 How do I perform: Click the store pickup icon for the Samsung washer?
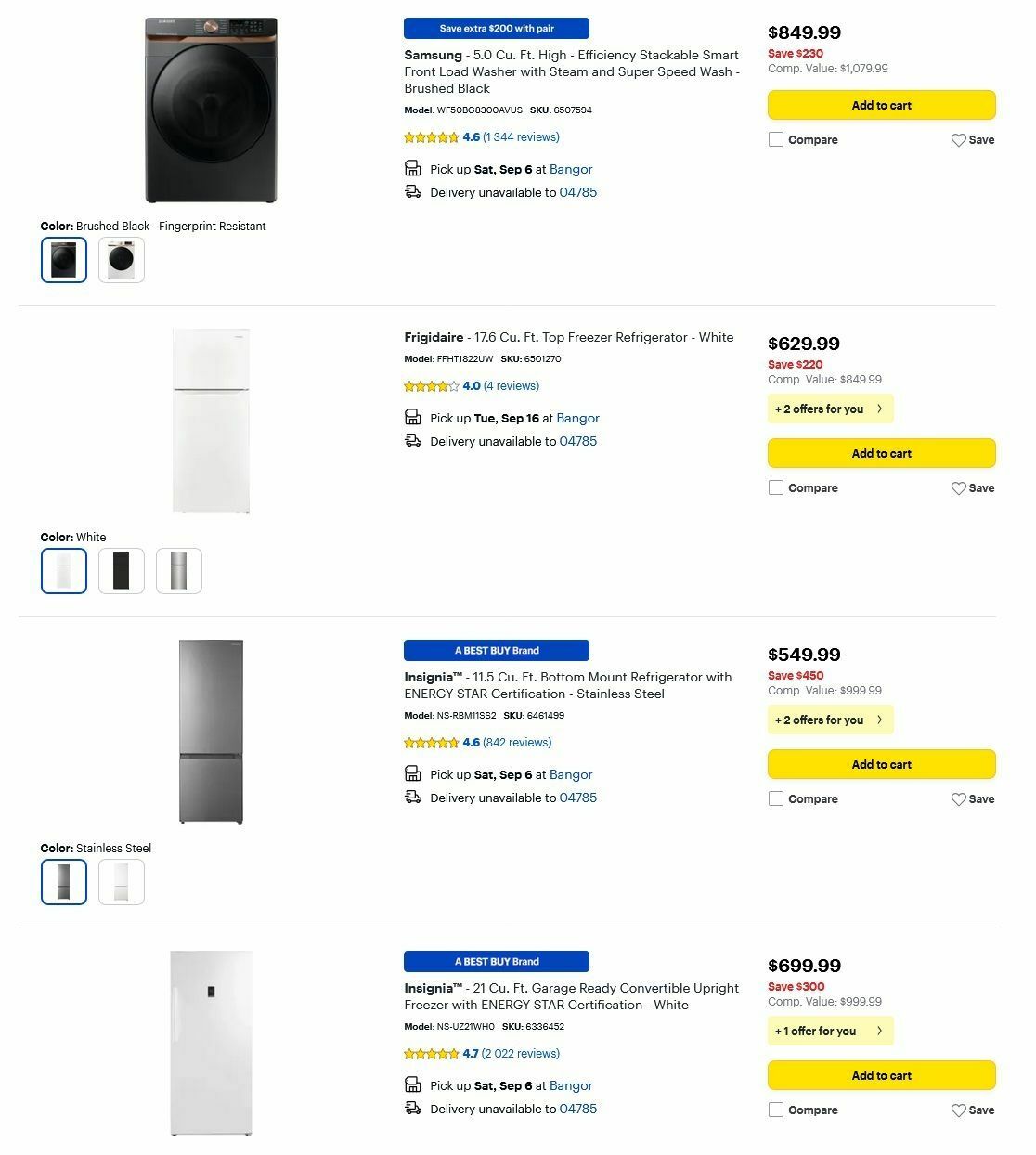click(413, 168)
